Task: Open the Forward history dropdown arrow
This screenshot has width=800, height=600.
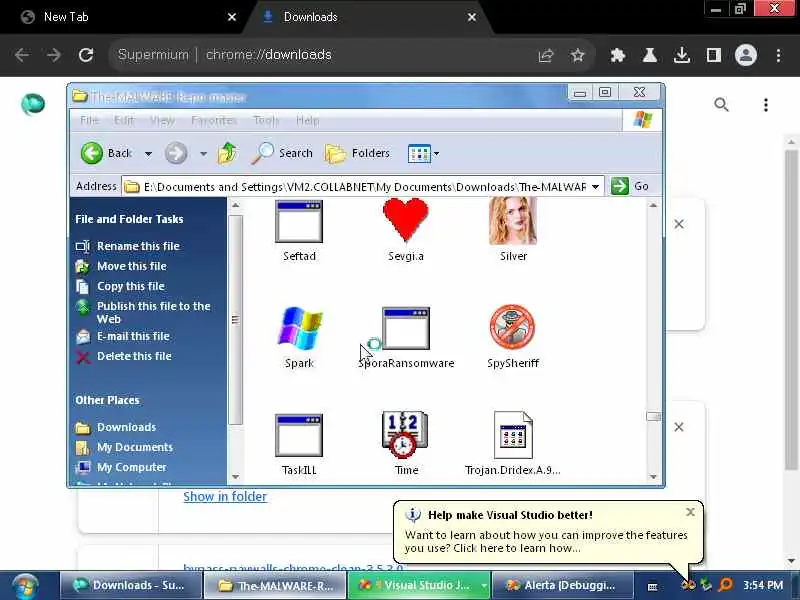Action: (x=203, y=154)
